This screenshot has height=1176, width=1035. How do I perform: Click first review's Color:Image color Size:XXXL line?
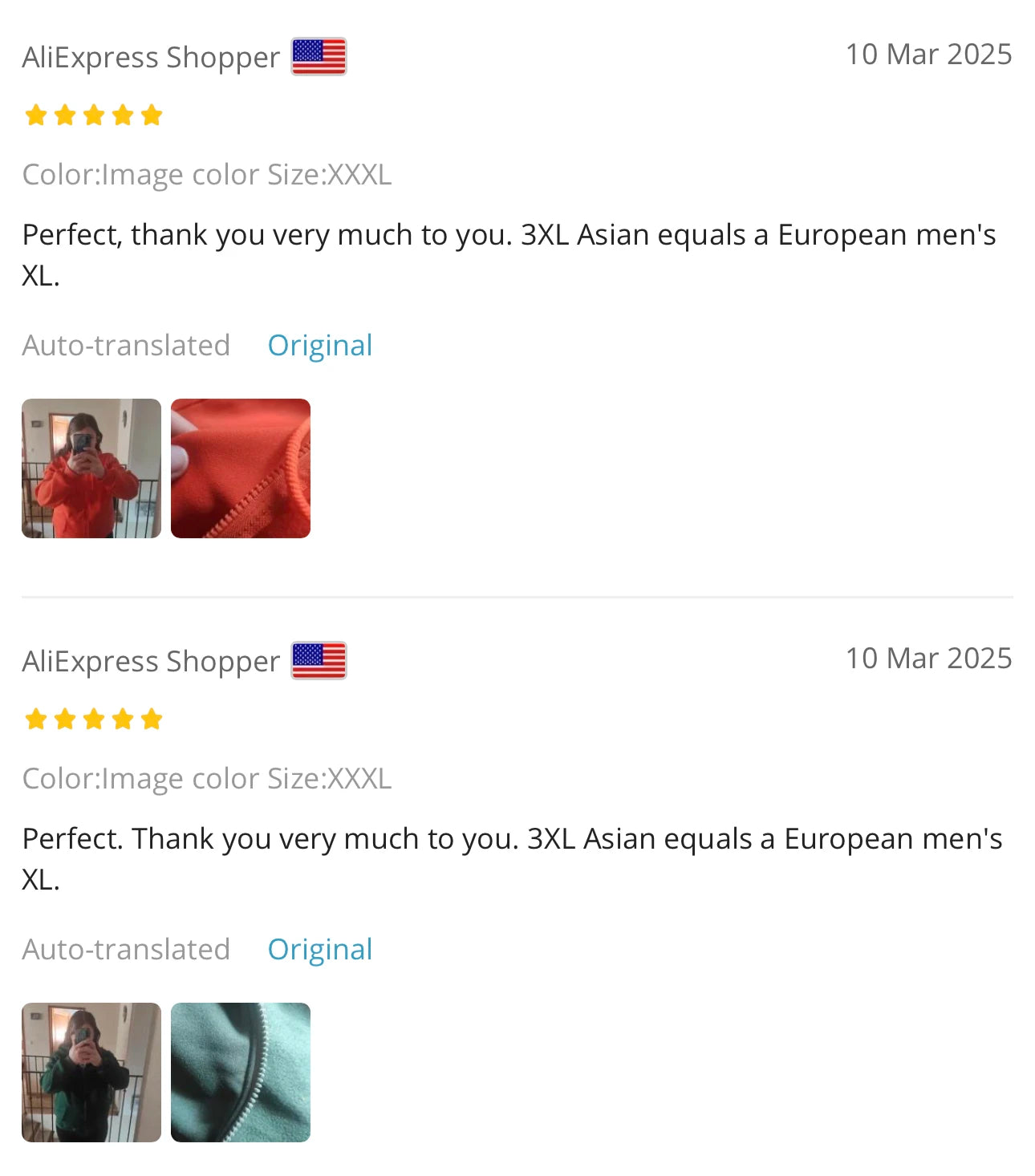click(207, 175)
